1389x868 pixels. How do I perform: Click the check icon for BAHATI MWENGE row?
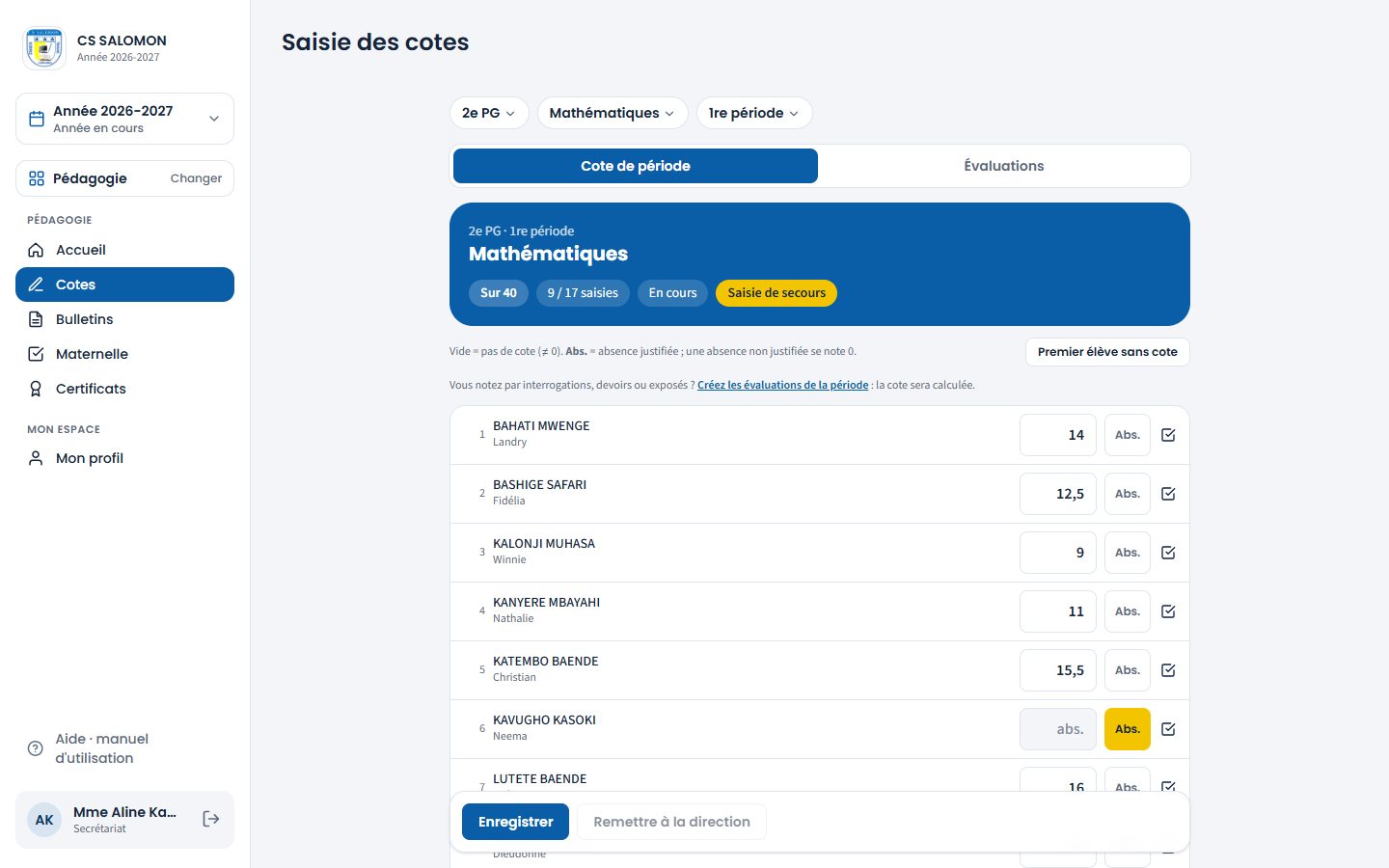pyautogui.click(x=1168, y=435)
